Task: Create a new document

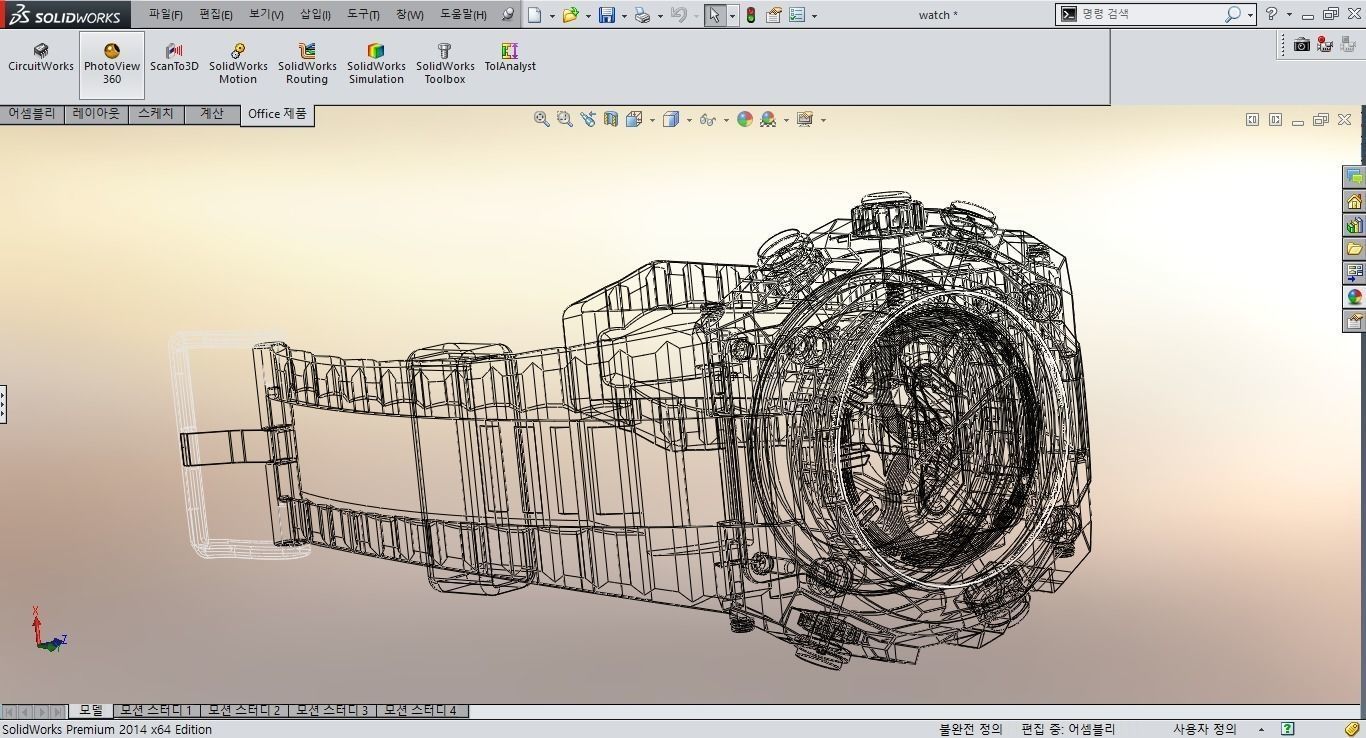Action: click(x=535, y=15)
